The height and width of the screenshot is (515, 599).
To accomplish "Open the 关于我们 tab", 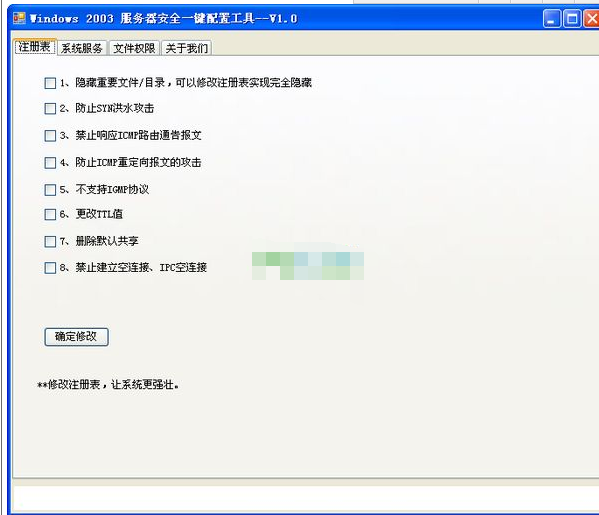I will click(x=186, y=48).
